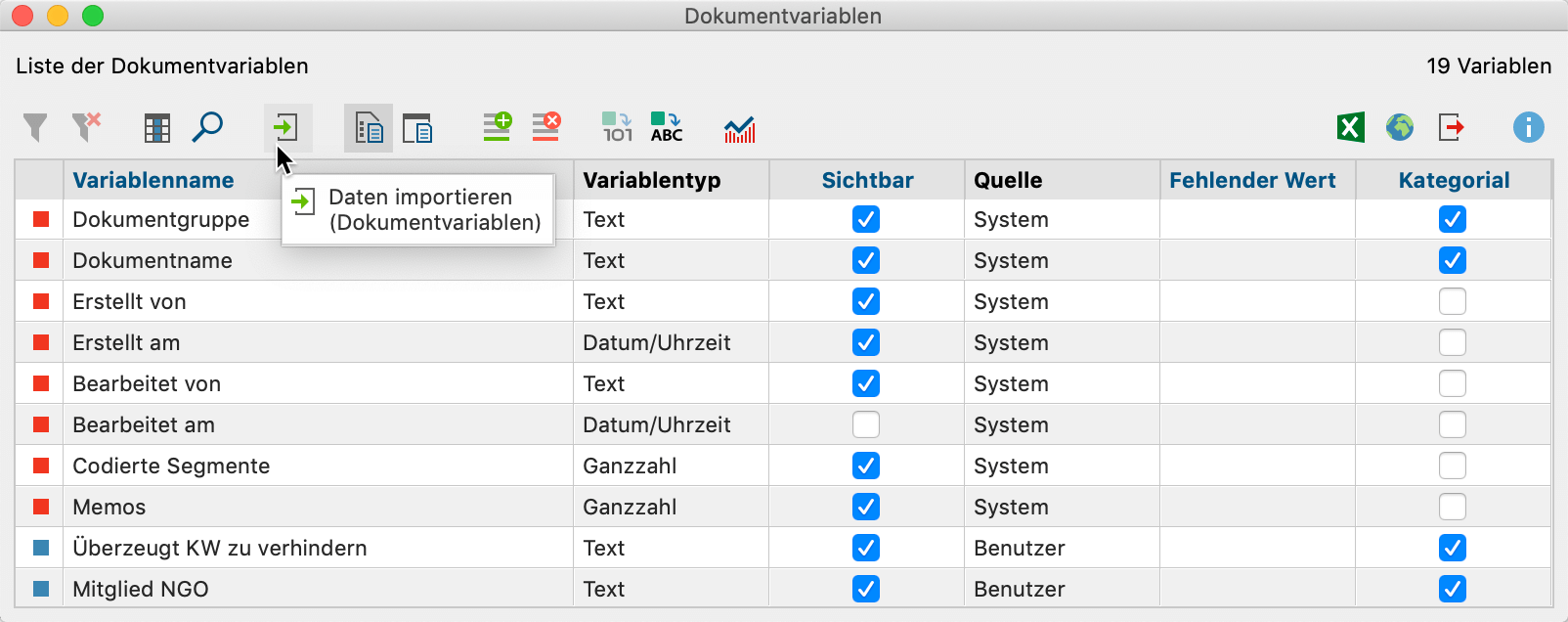Click the Variablentyp column header

652,180
